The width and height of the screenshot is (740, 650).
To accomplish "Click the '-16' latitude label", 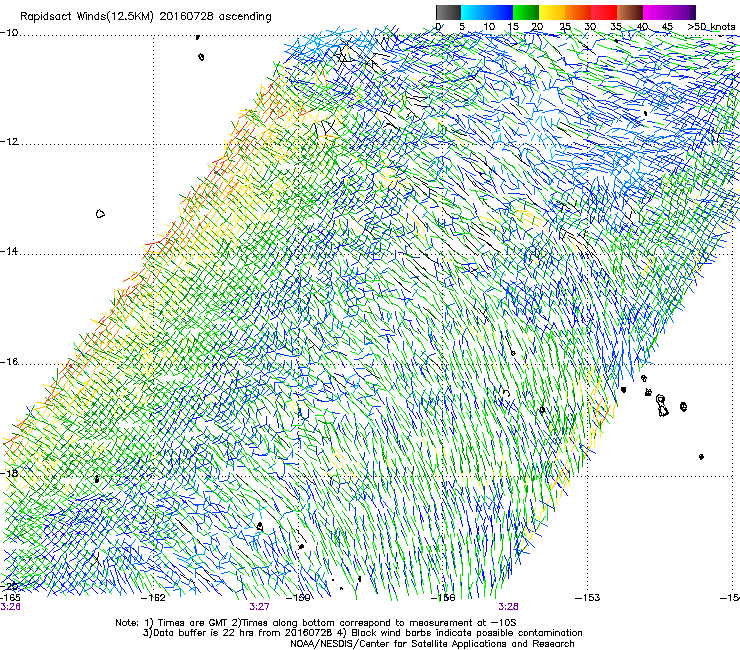I will (x=9, y=362).
